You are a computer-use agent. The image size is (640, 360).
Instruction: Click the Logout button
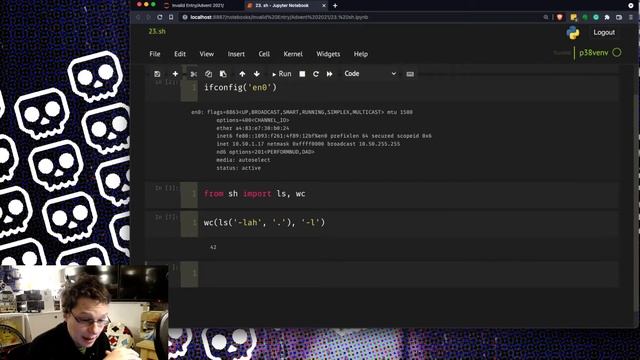(x=604, y=32)
